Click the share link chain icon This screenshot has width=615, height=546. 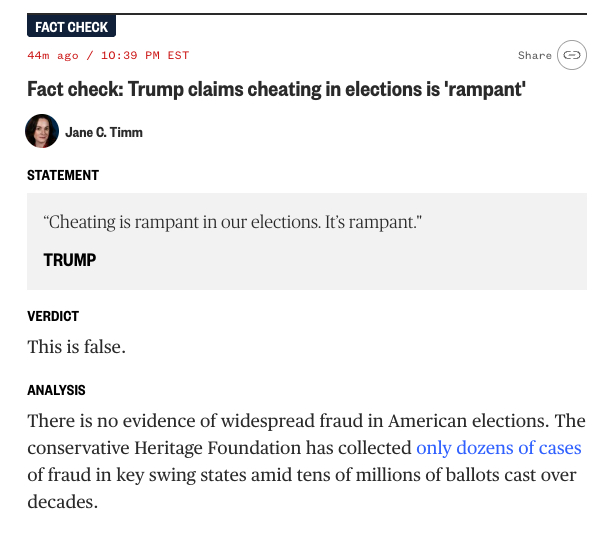(x=571, y=55)
